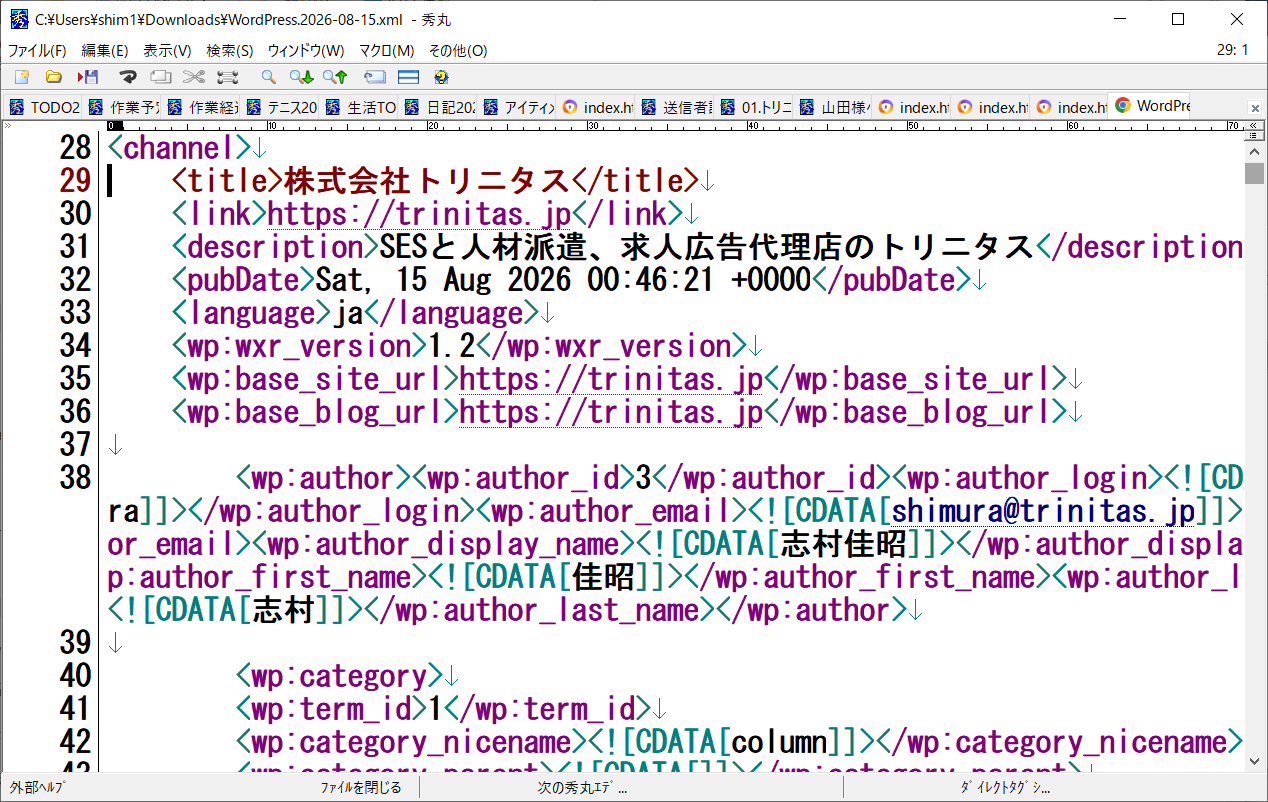Click the split window toolbar icon
The image size is (1268, 802).
tap(408, 76)
